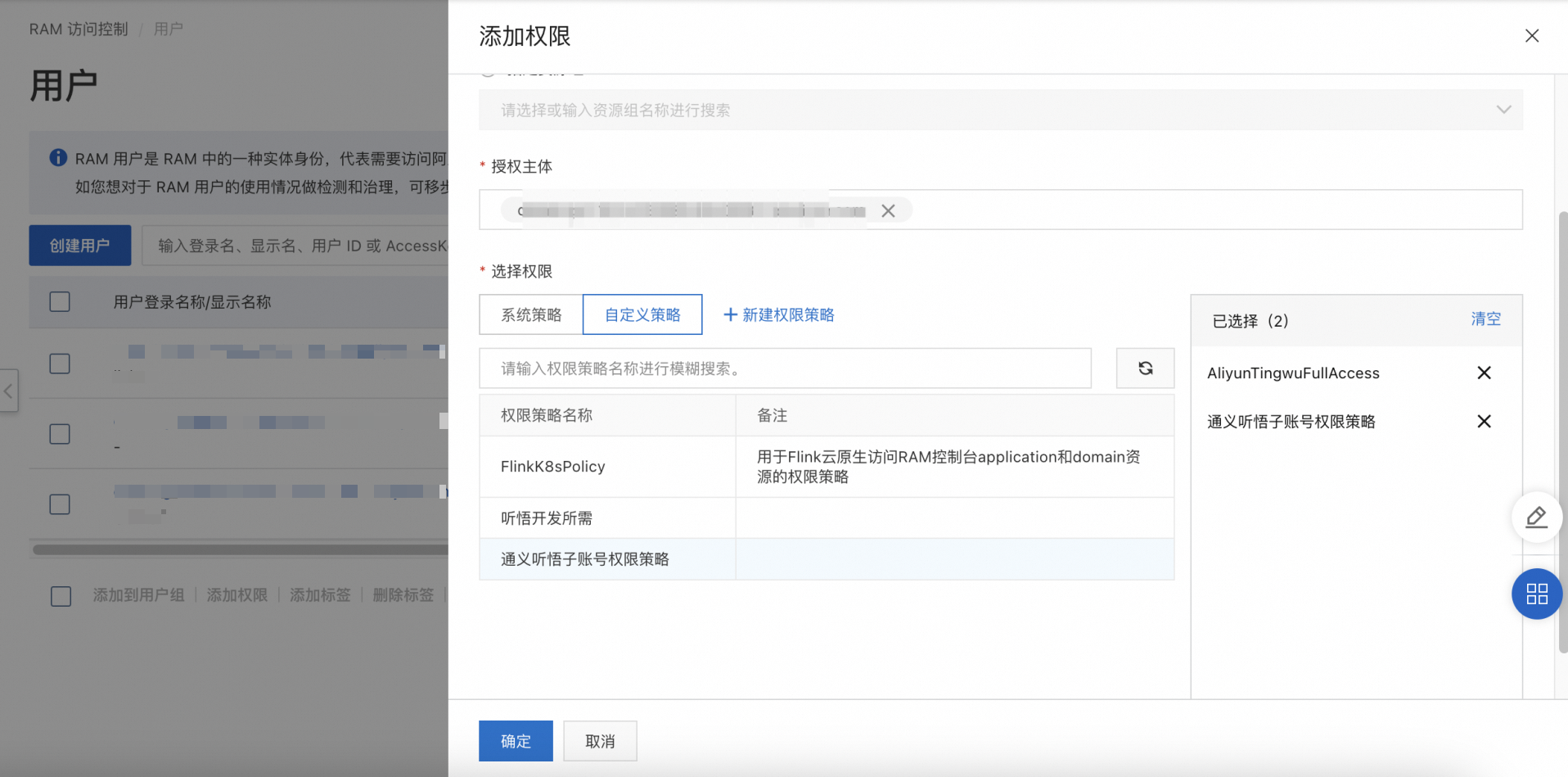Toggle the select-all users checkbox in header
1568x777 pixels.
[x=60, y=301]
